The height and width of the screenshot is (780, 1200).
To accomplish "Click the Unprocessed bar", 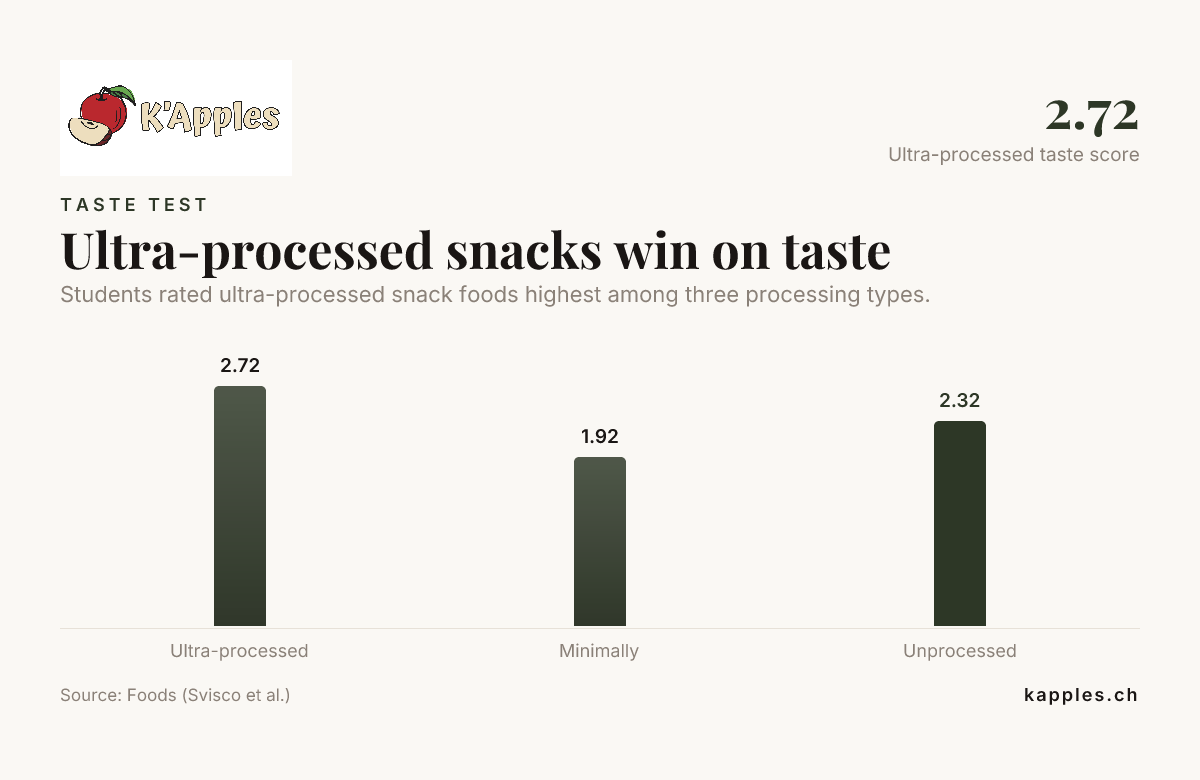I will (960, 524).
